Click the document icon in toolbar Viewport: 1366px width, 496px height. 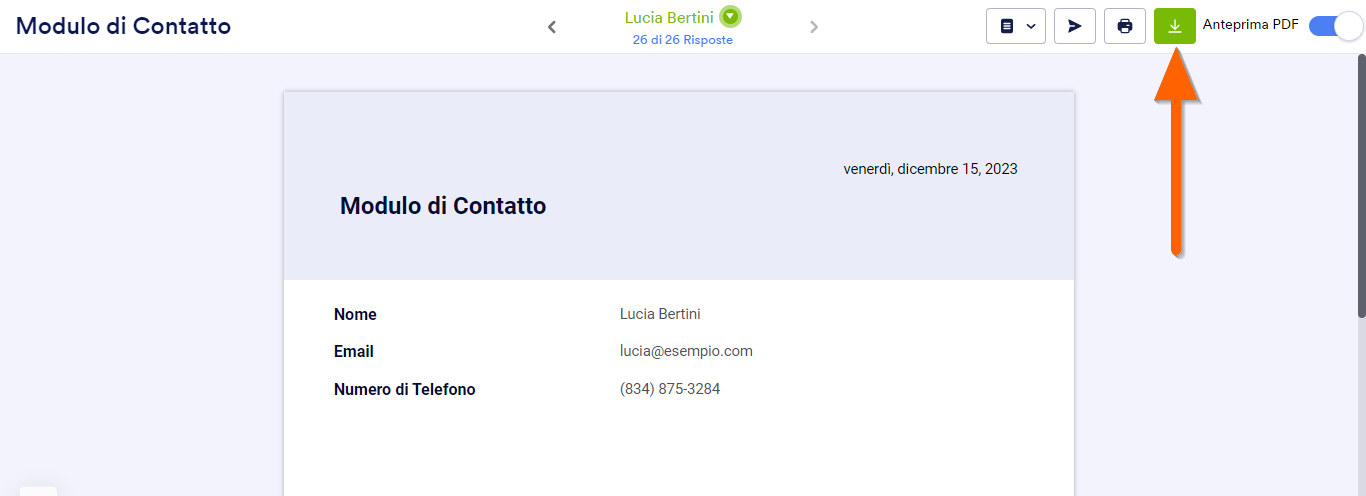click(1007, 26)
